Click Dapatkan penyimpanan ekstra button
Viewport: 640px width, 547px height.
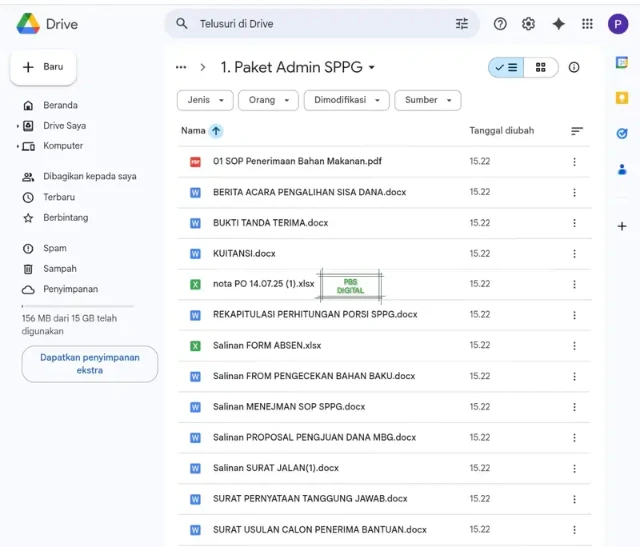click(89, 364)
